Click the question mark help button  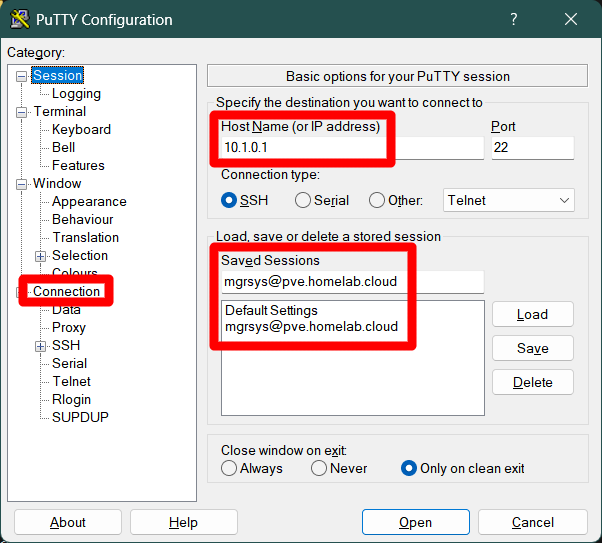pyautogui.click(x=514, y=19)
